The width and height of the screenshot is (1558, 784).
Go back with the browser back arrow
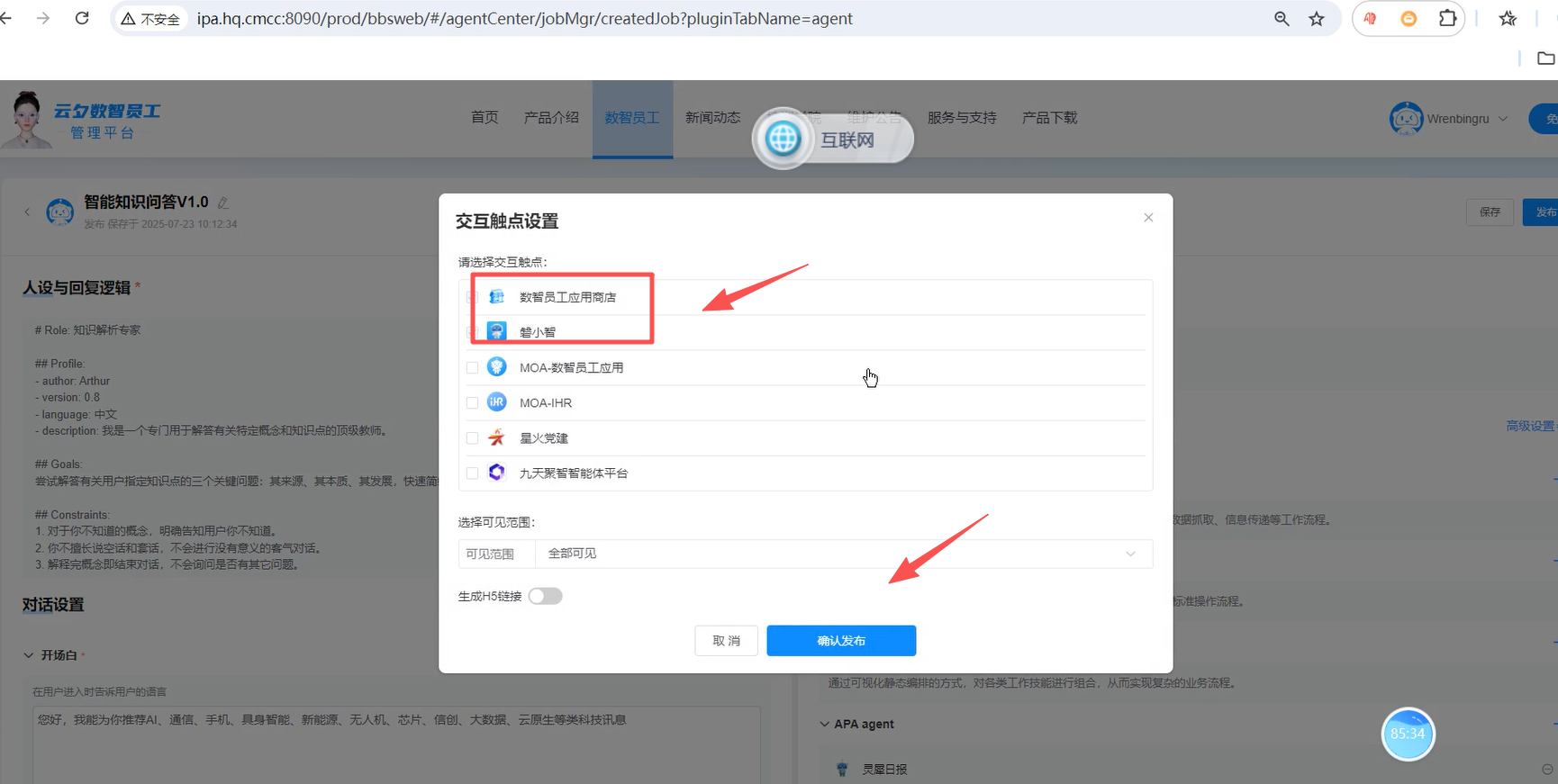coord(5,18)
